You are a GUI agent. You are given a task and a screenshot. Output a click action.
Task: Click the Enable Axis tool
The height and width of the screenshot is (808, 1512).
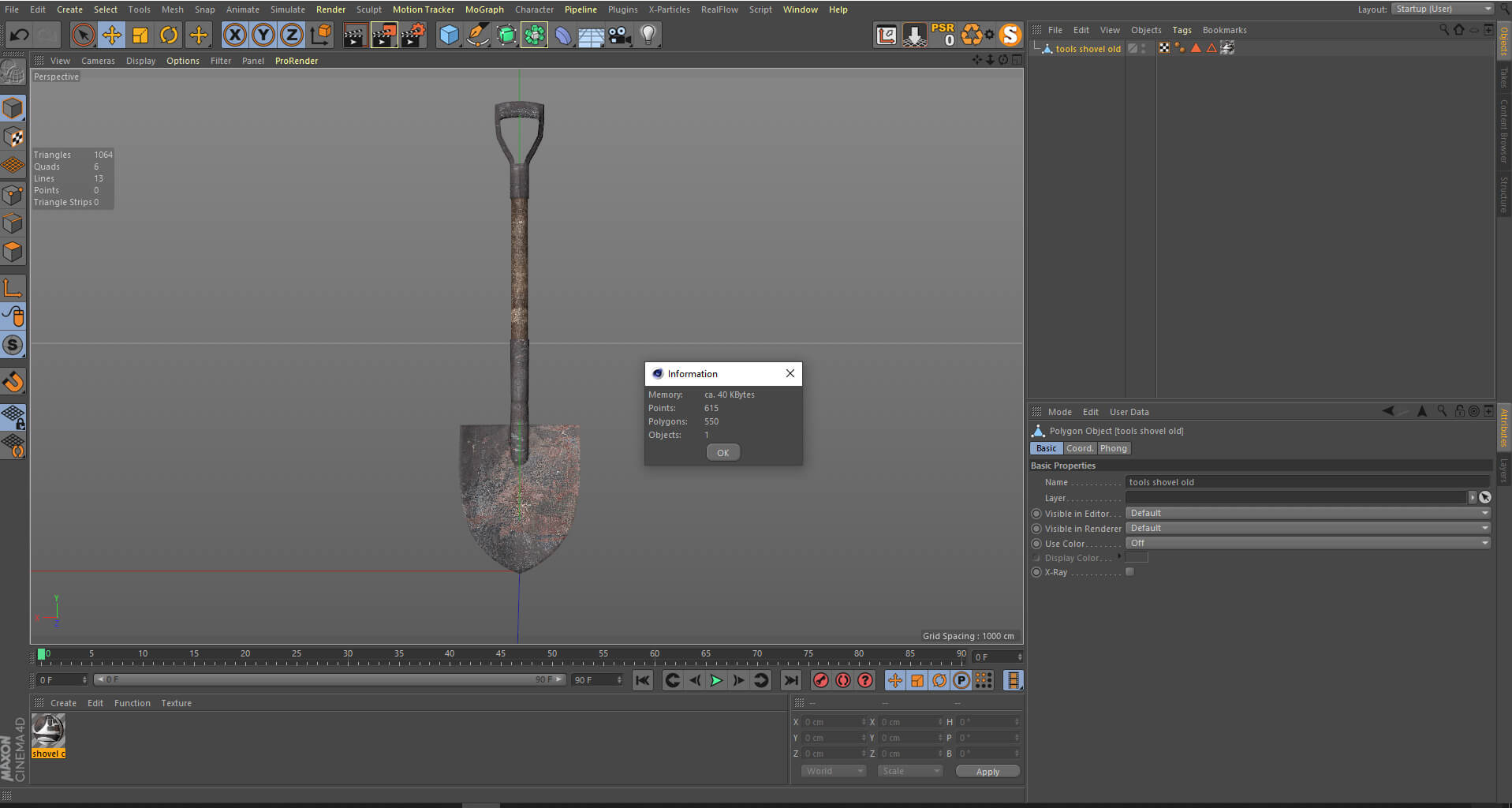[x=13, y=288]
